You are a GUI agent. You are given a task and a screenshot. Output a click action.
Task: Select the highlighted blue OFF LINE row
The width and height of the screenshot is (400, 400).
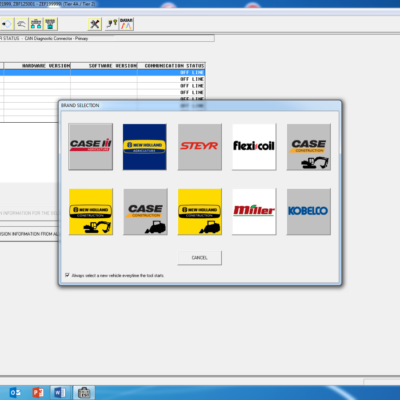[102, 72]
